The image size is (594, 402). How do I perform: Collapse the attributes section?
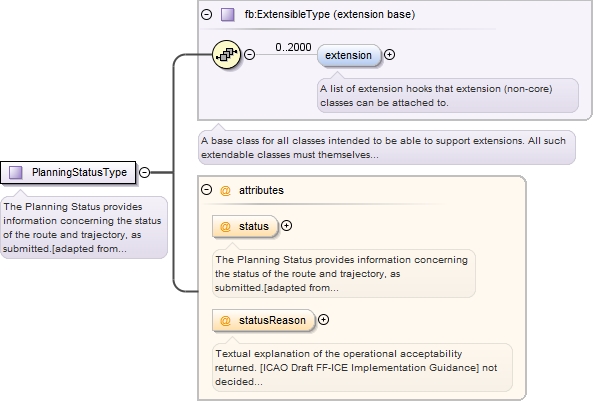[x=206, y=189]
